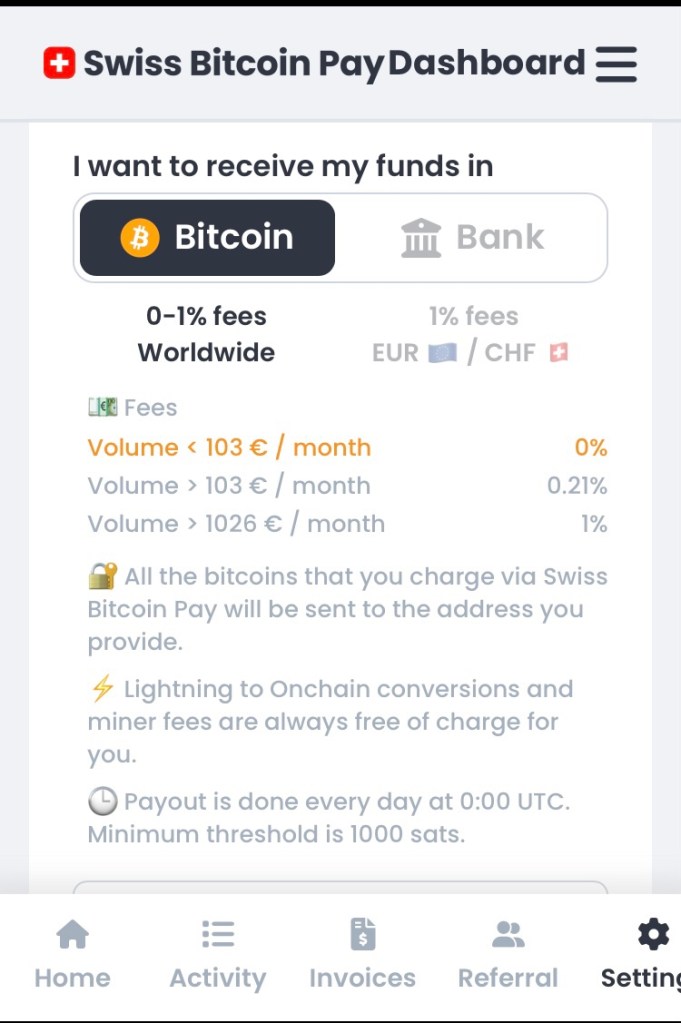Click the input field below payout info
Image resolution: width=681 pixels, height=1023 pixels.
[340, 888]
